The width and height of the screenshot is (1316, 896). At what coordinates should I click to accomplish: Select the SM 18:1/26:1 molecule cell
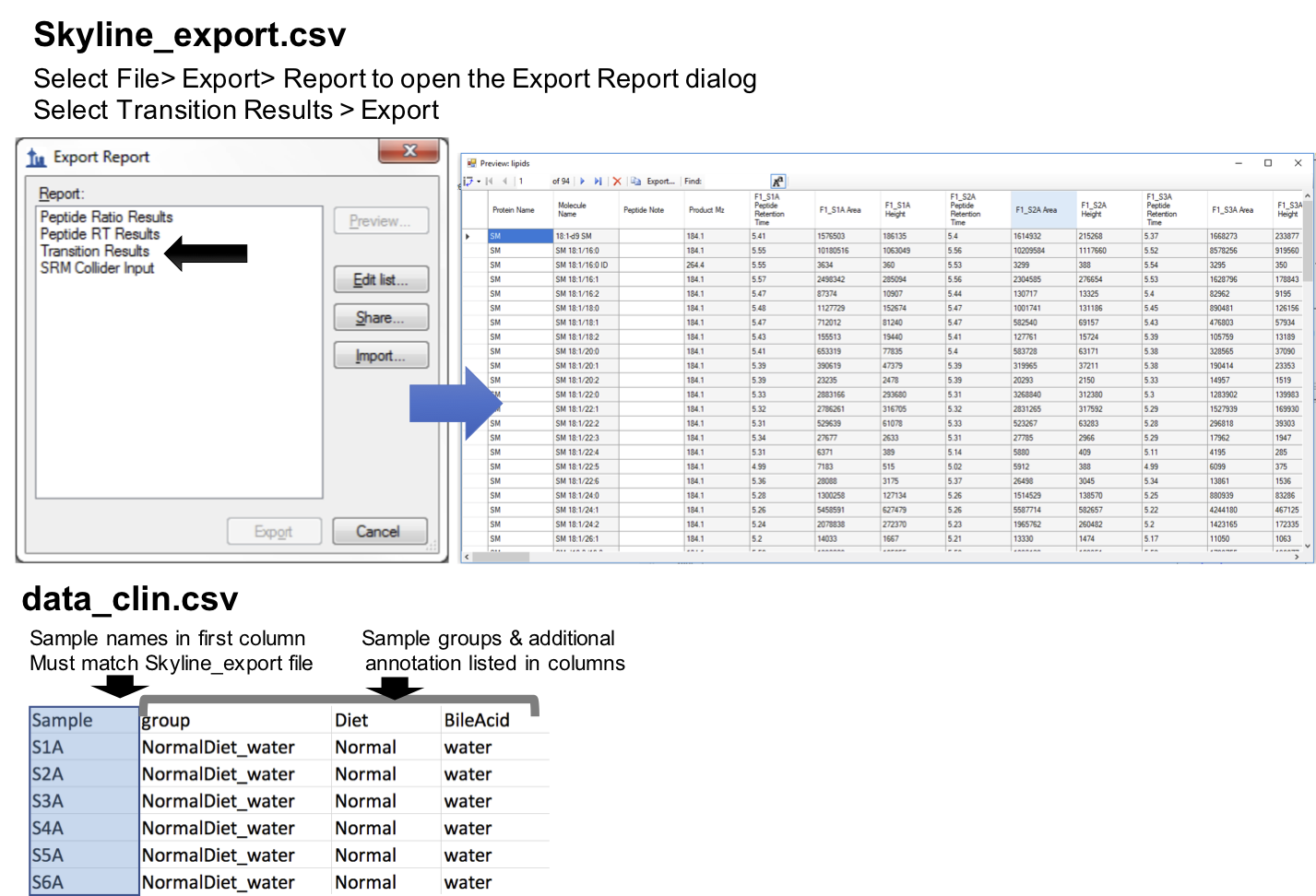pos(586,538)
